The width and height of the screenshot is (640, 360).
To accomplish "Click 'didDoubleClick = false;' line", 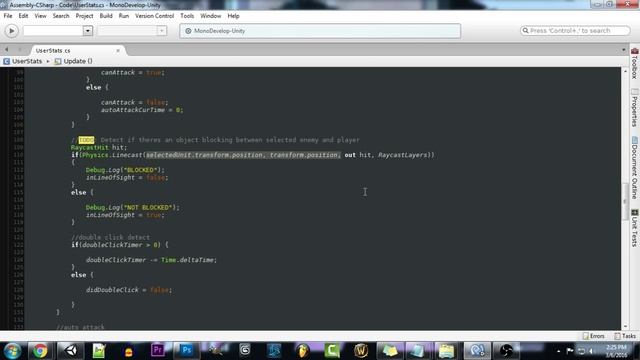I will pyautogui.click(x=129, y=290).
